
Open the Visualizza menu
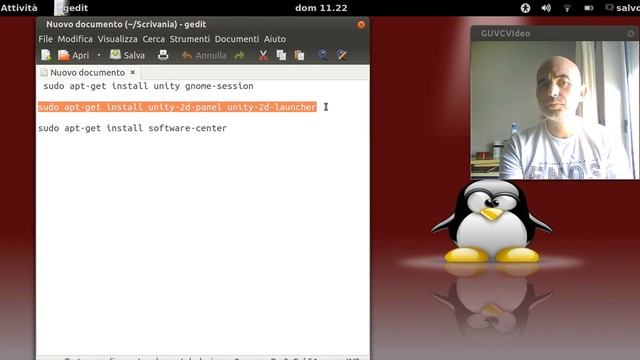118,39
